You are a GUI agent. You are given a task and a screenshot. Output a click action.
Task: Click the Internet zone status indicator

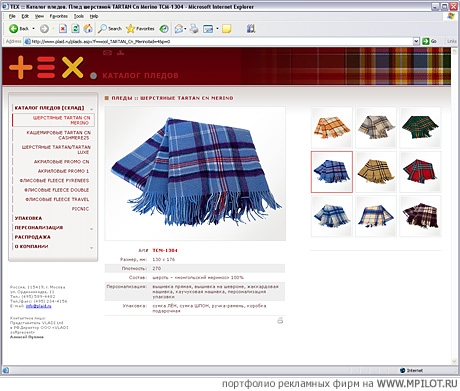411,370
